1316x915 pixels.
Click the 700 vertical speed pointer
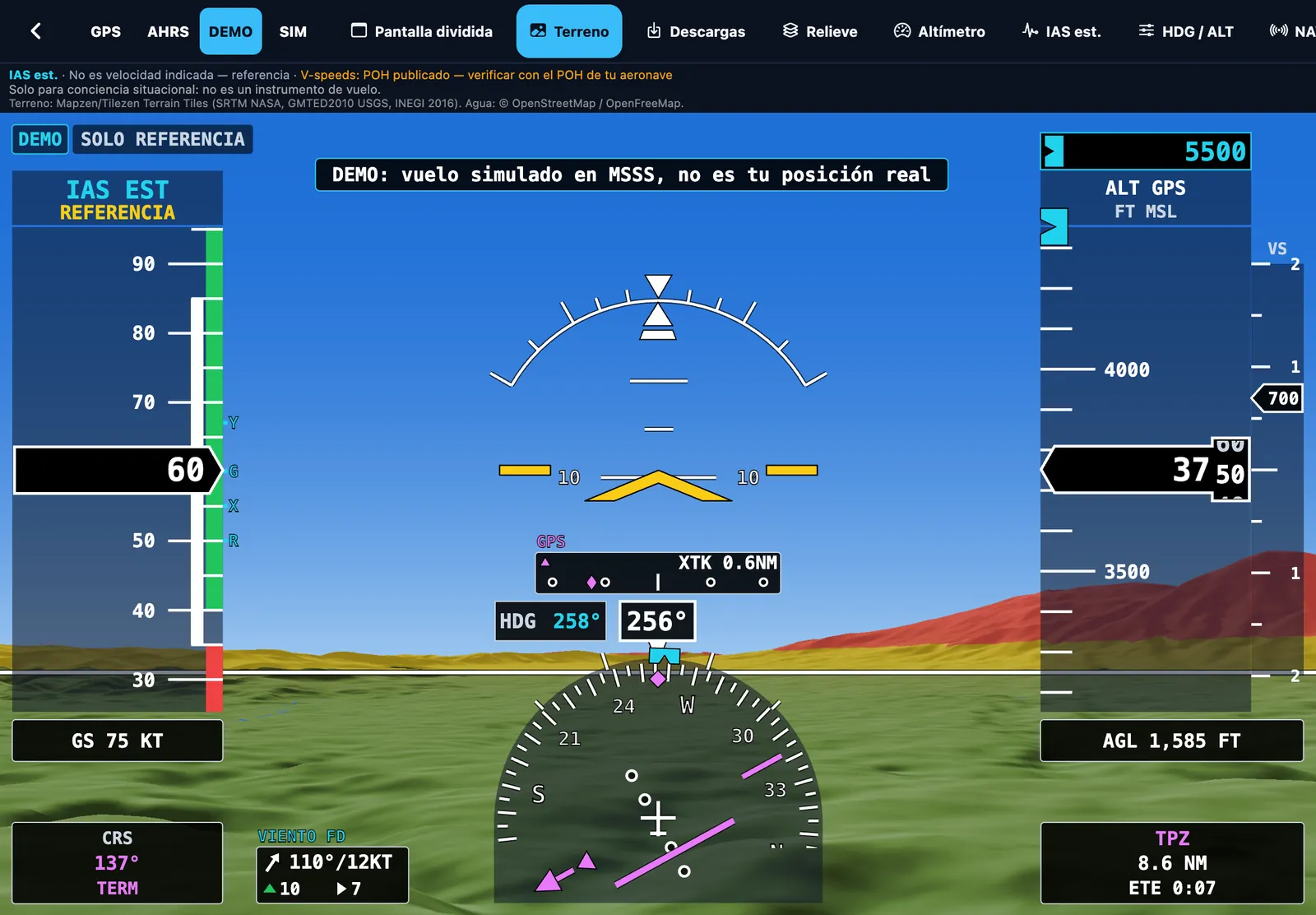(x=1277, y=398)
